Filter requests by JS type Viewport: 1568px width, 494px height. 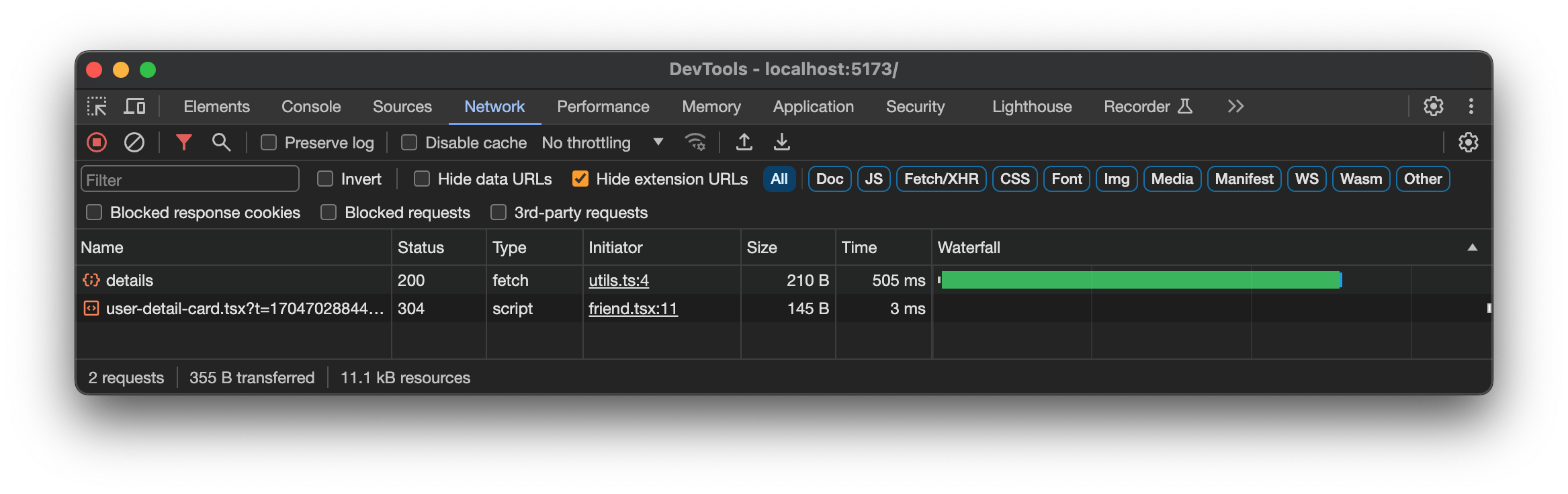tap(873, 179)
